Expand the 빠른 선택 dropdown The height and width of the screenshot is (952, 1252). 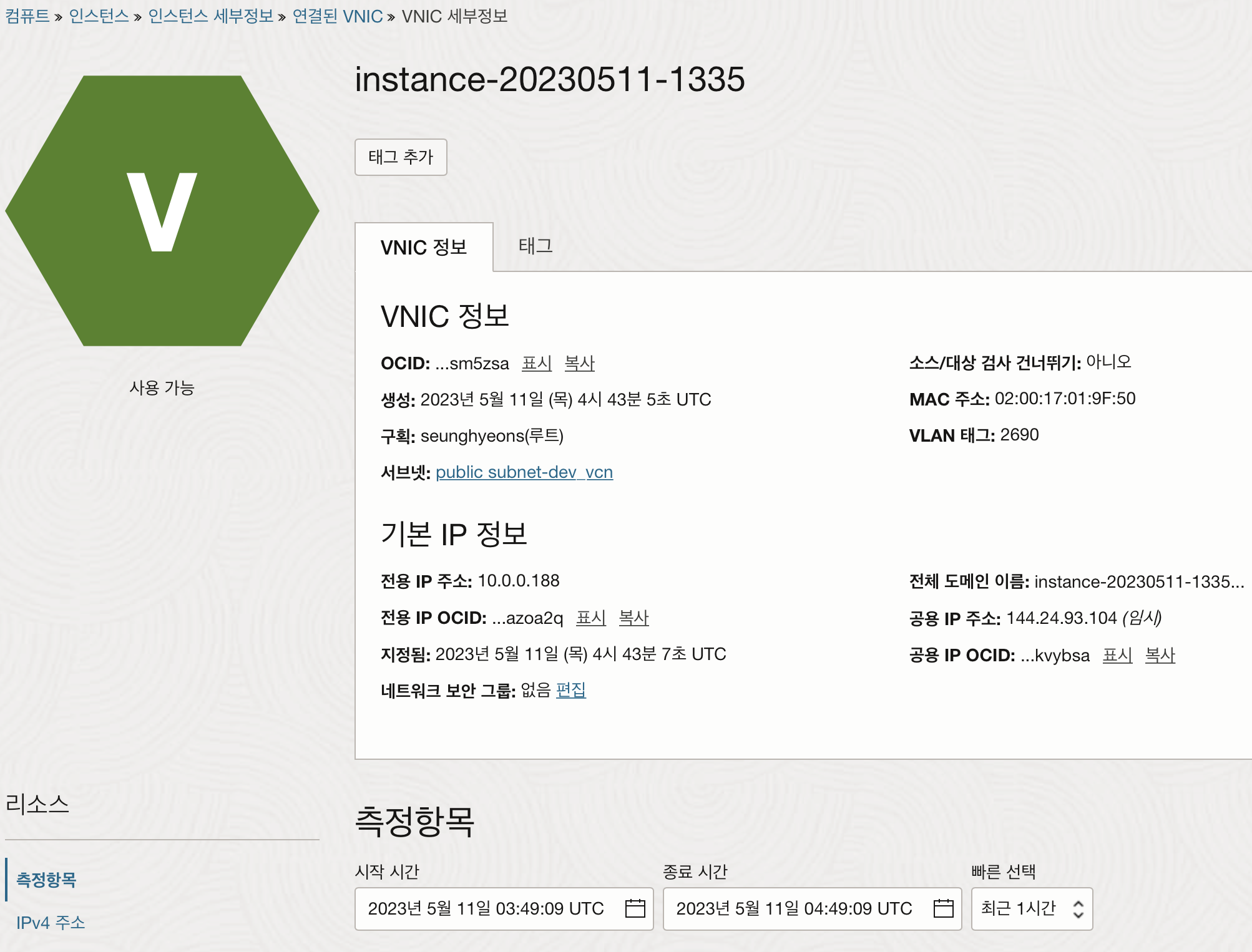click(1032, 908)
